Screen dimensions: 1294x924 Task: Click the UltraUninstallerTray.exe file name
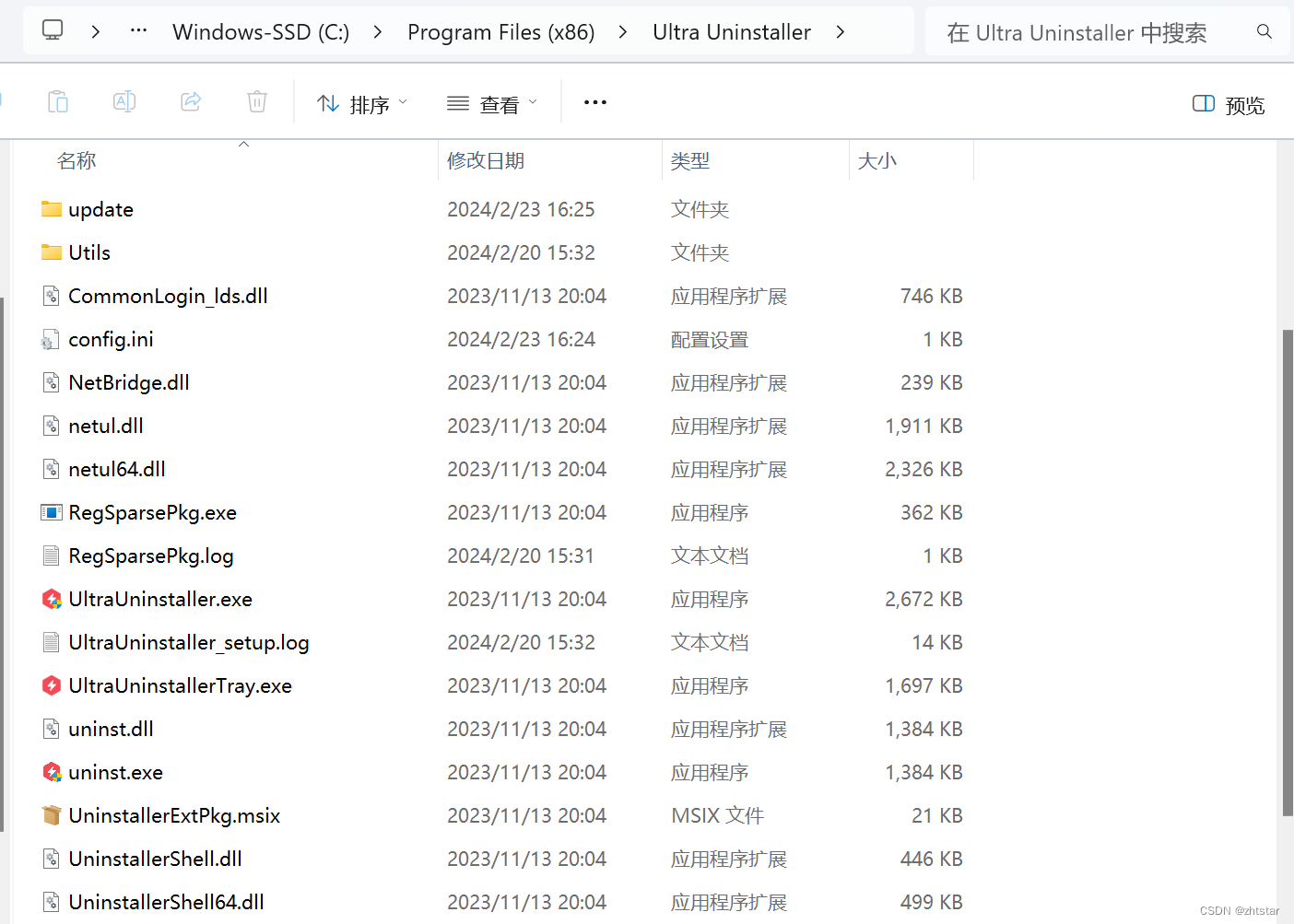point(180,685)
